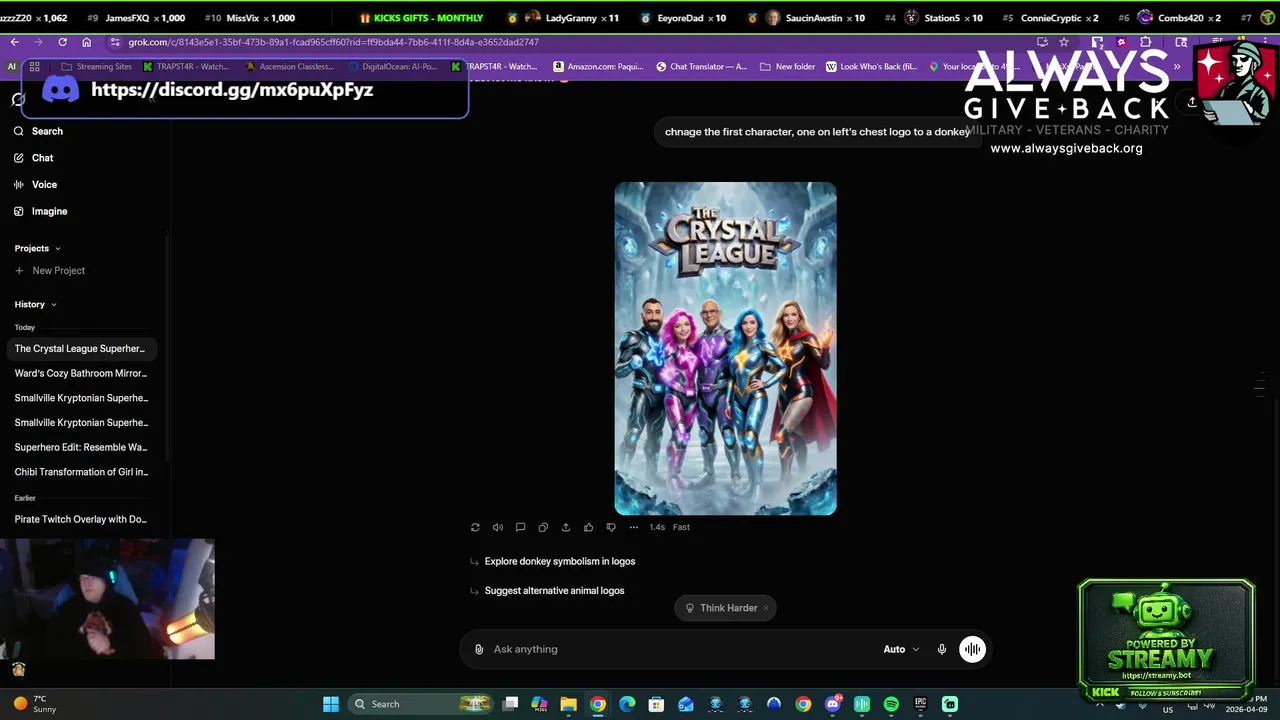The width and height of the screenshot is (1280, 720).
Task: Open the Streaming Sites bookmark folder
Action: click(96, 67)
